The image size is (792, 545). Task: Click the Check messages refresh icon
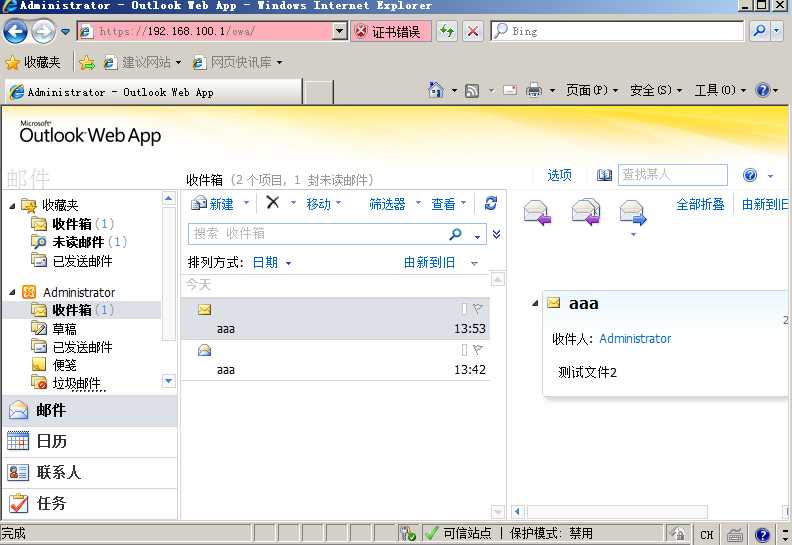click(x=490, y=204)
